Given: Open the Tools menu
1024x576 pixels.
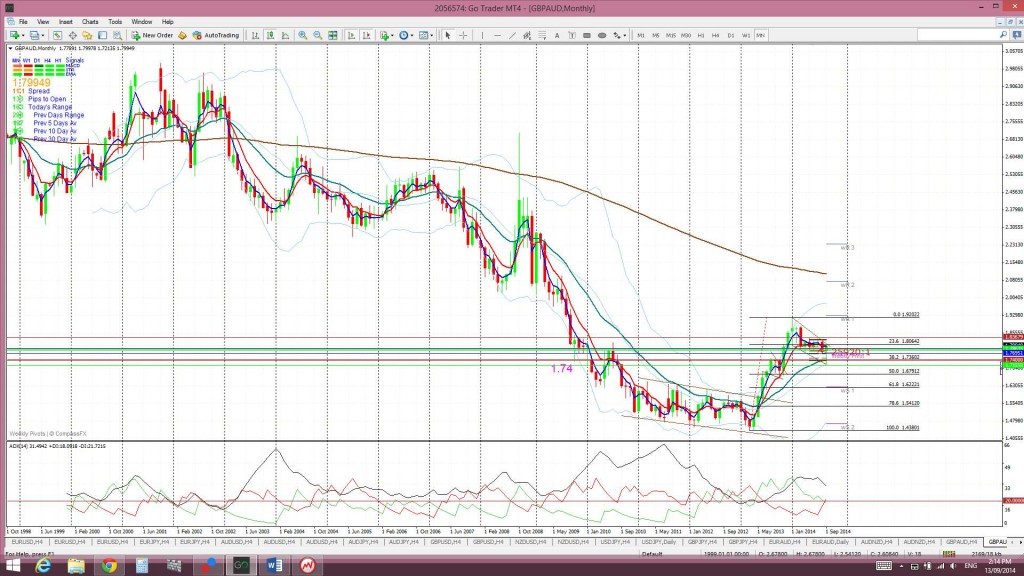Looking at the screenshot, I should click(x=115, y=22).
